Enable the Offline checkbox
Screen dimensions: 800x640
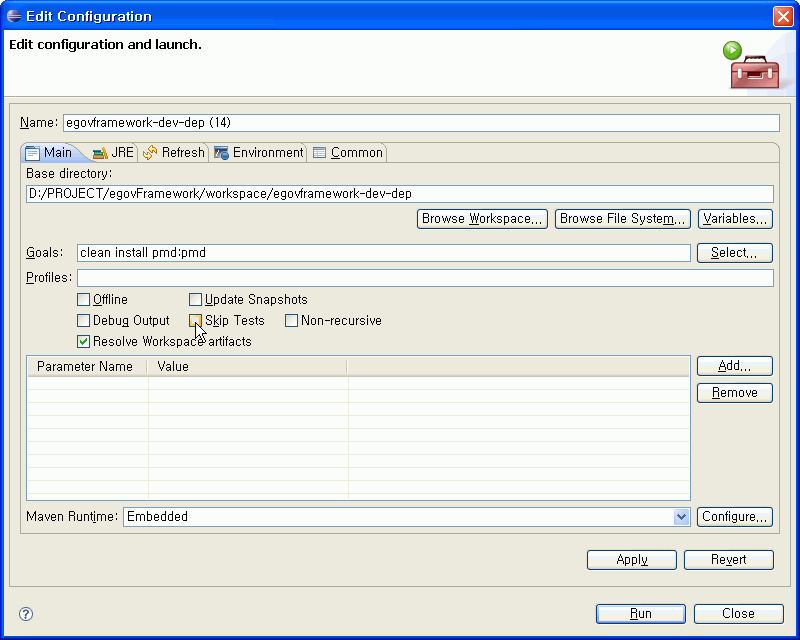pos(84,300)
